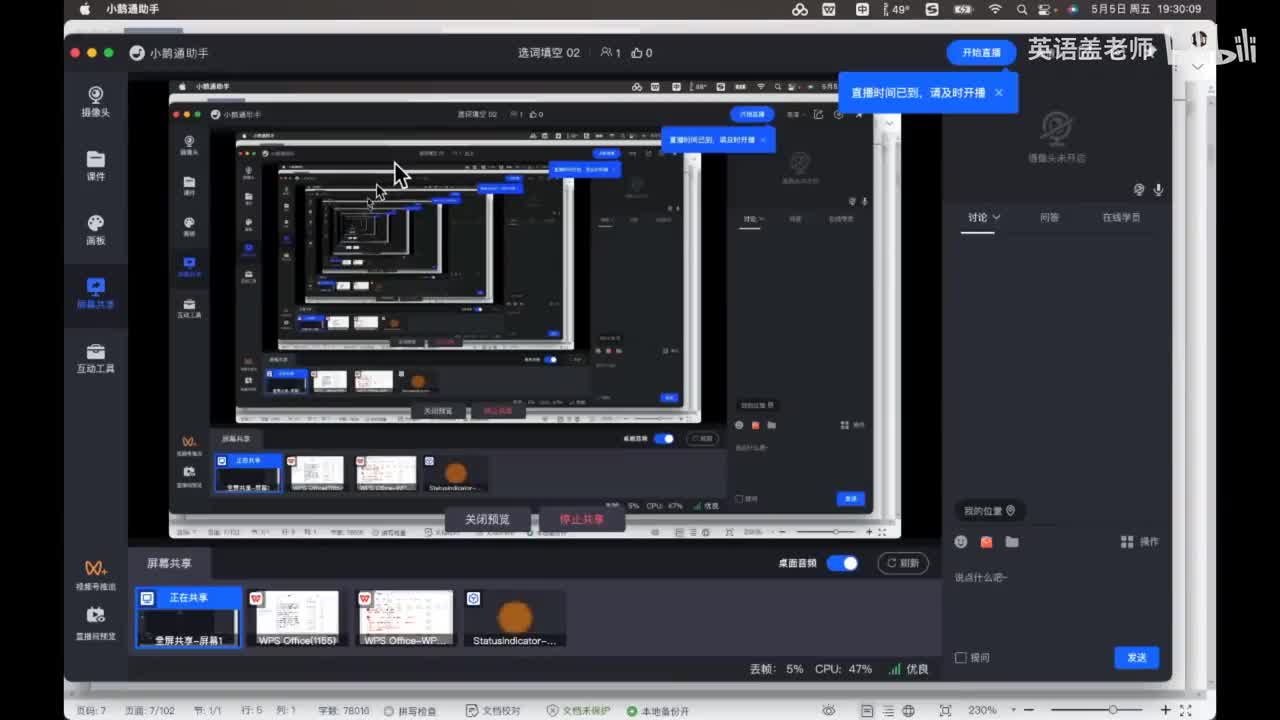Screen dimensions: 1280x720
Task: Select the StatusIndicator window thumbnail
Action: pyautogui.click(x=514, y=617)
